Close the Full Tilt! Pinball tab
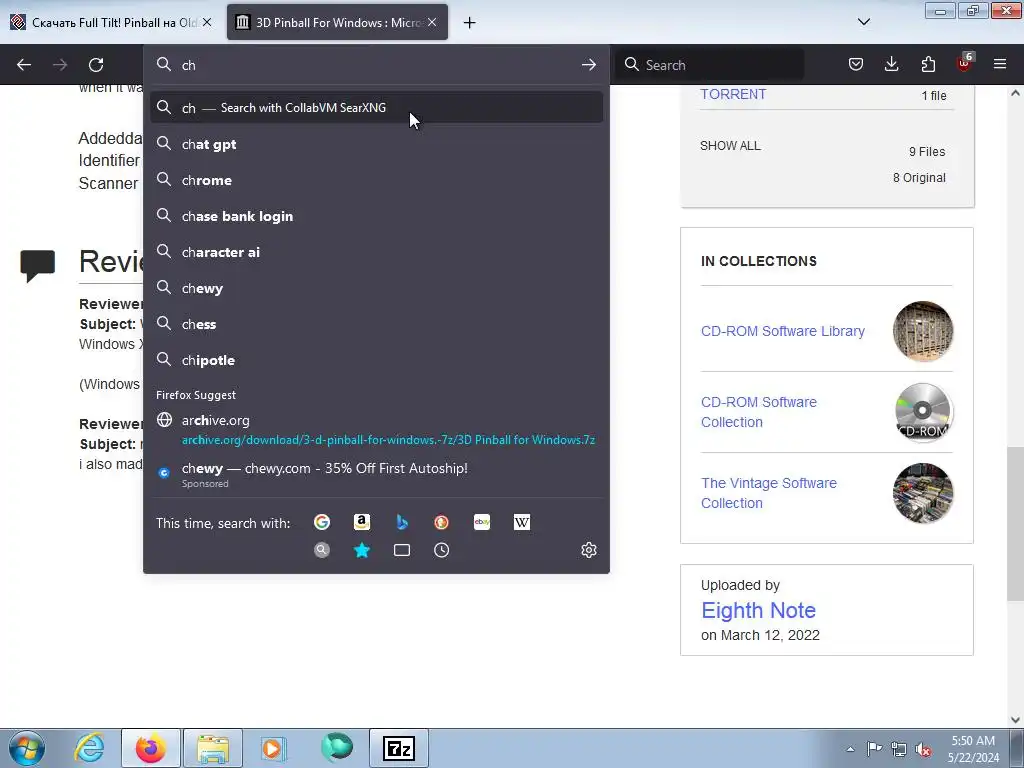This screenshot has width=1024, height=768. click(206, 22)
